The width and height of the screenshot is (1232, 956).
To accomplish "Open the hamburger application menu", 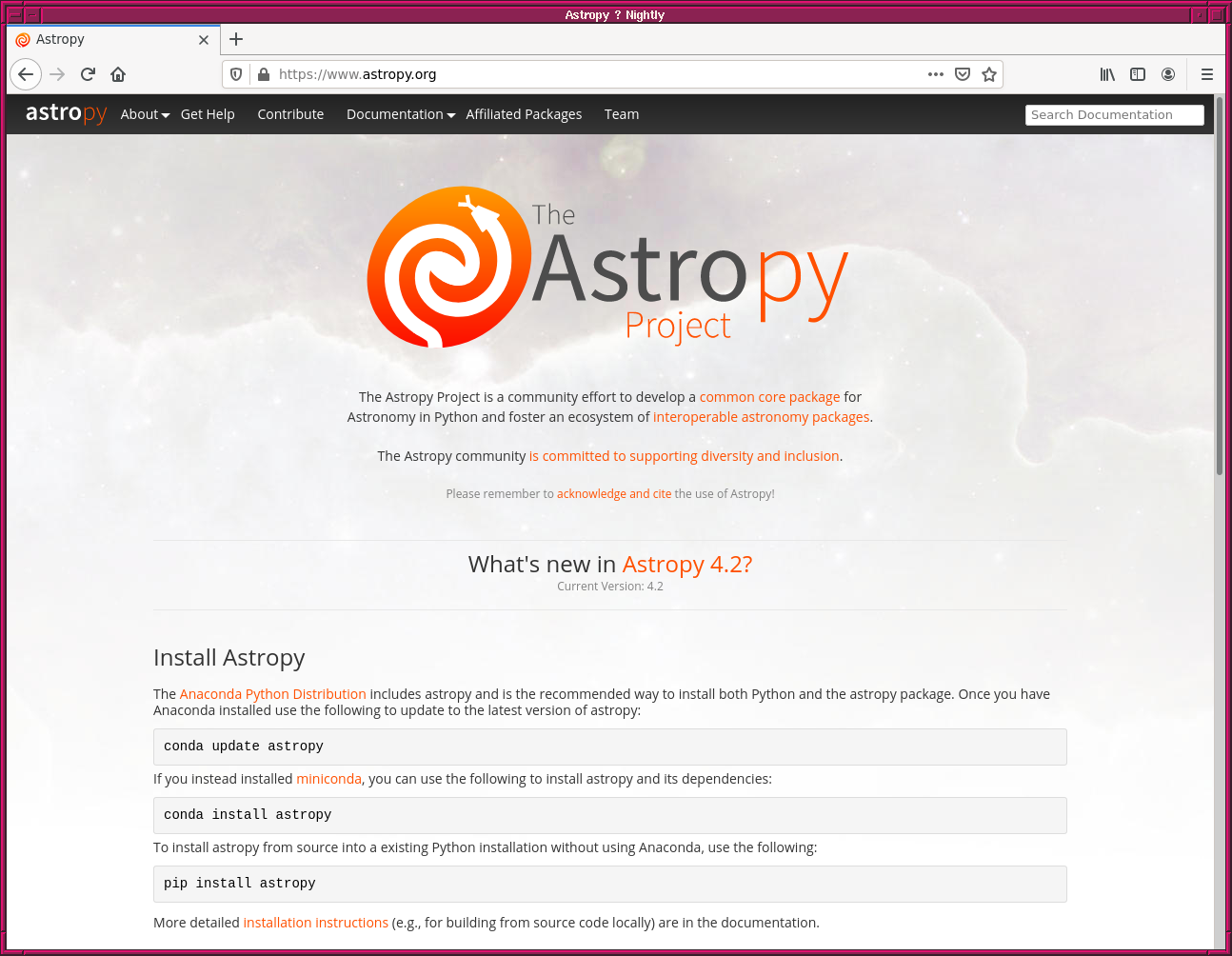I will 1206,74.
